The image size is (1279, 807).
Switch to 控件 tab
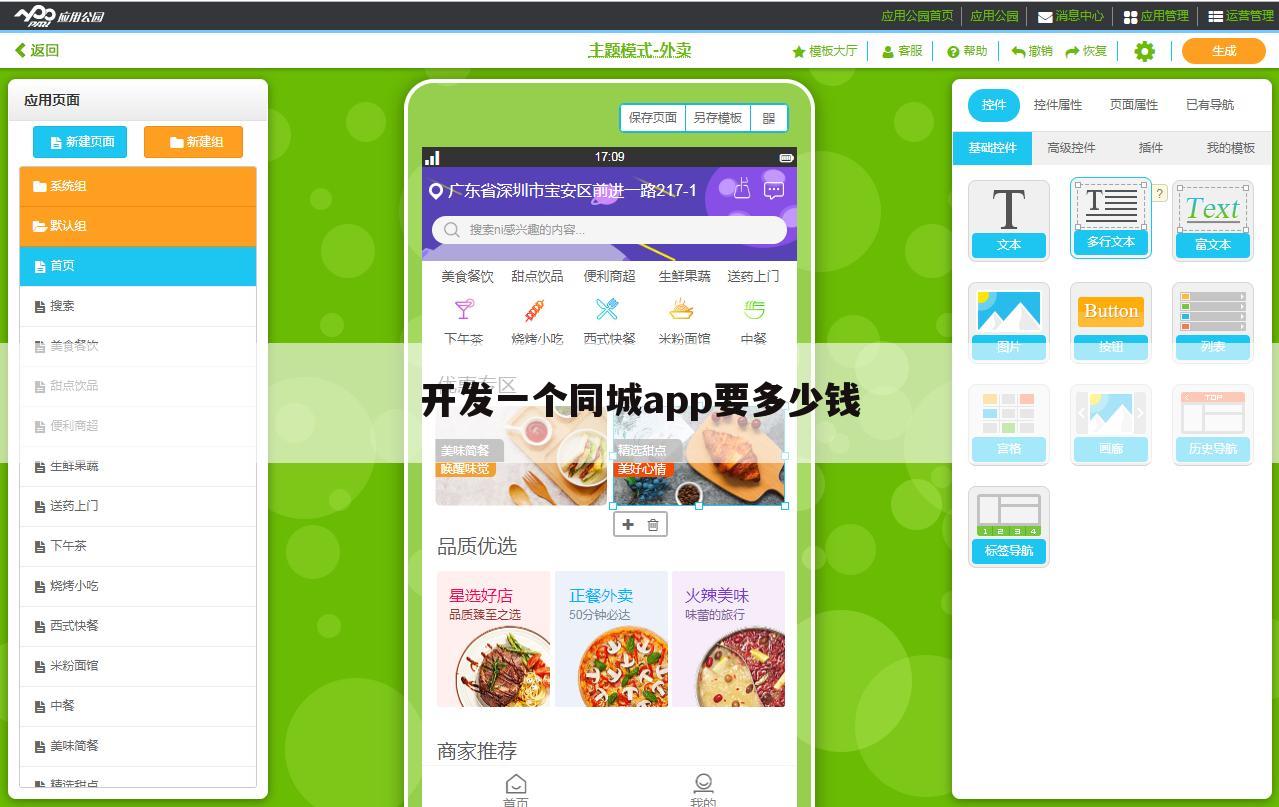click(993, 105)
